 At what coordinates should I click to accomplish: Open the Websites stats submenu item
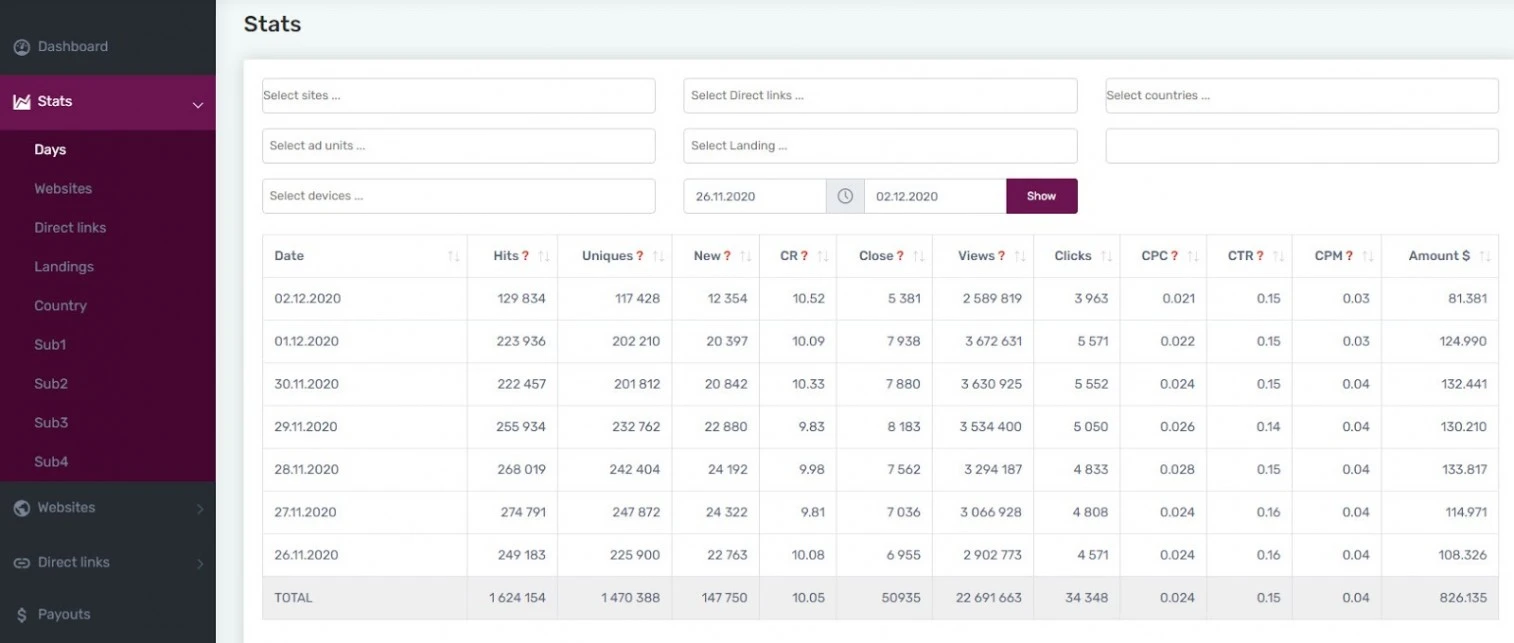click(x=63, y=189)
